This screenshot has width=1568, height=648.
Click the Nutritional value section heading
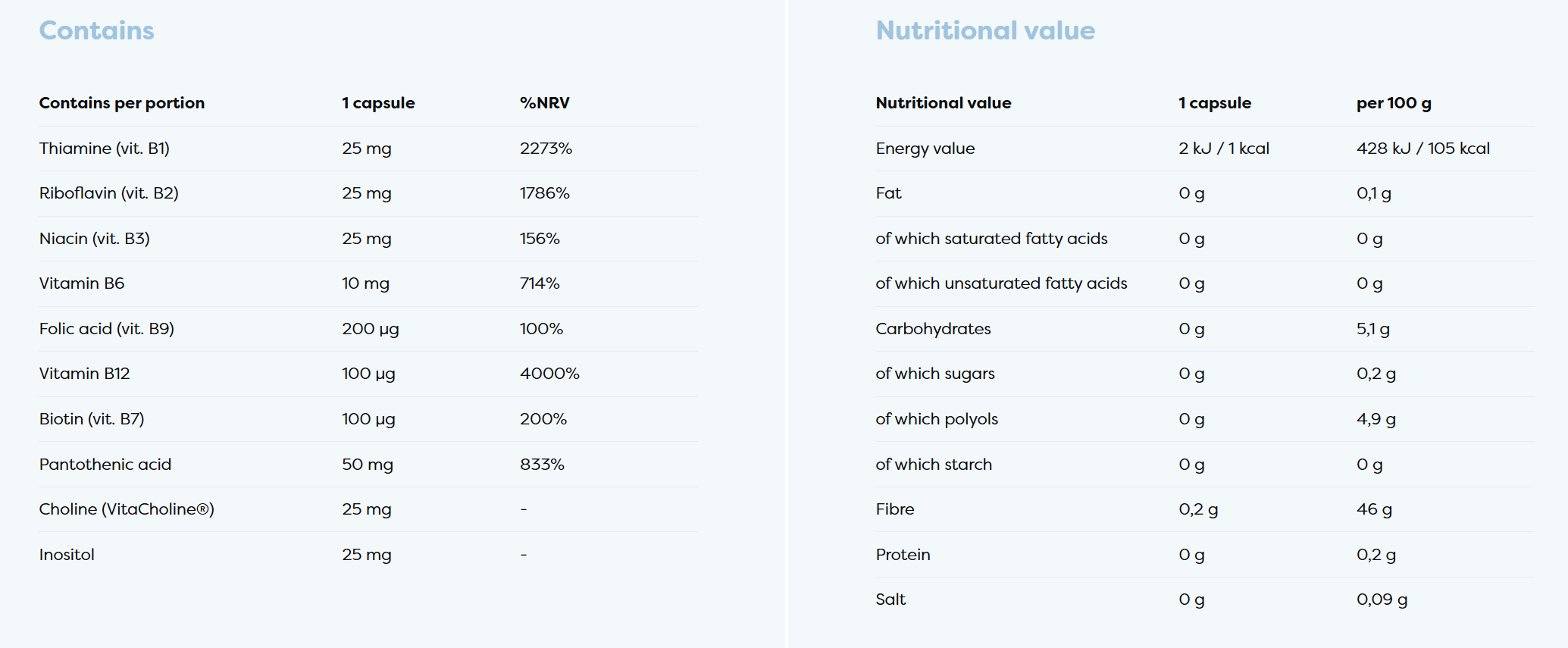tap(984, 30)
